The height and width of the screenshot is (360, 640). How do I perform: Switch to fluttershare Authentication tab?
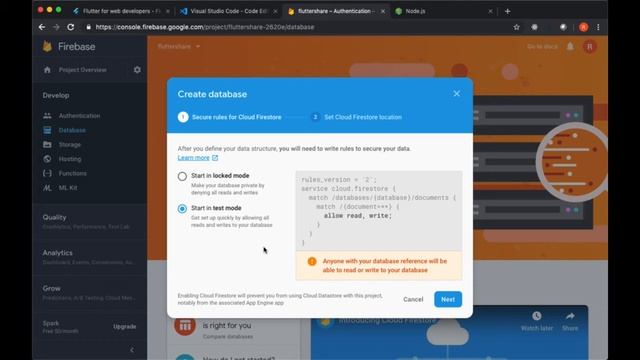336,11
